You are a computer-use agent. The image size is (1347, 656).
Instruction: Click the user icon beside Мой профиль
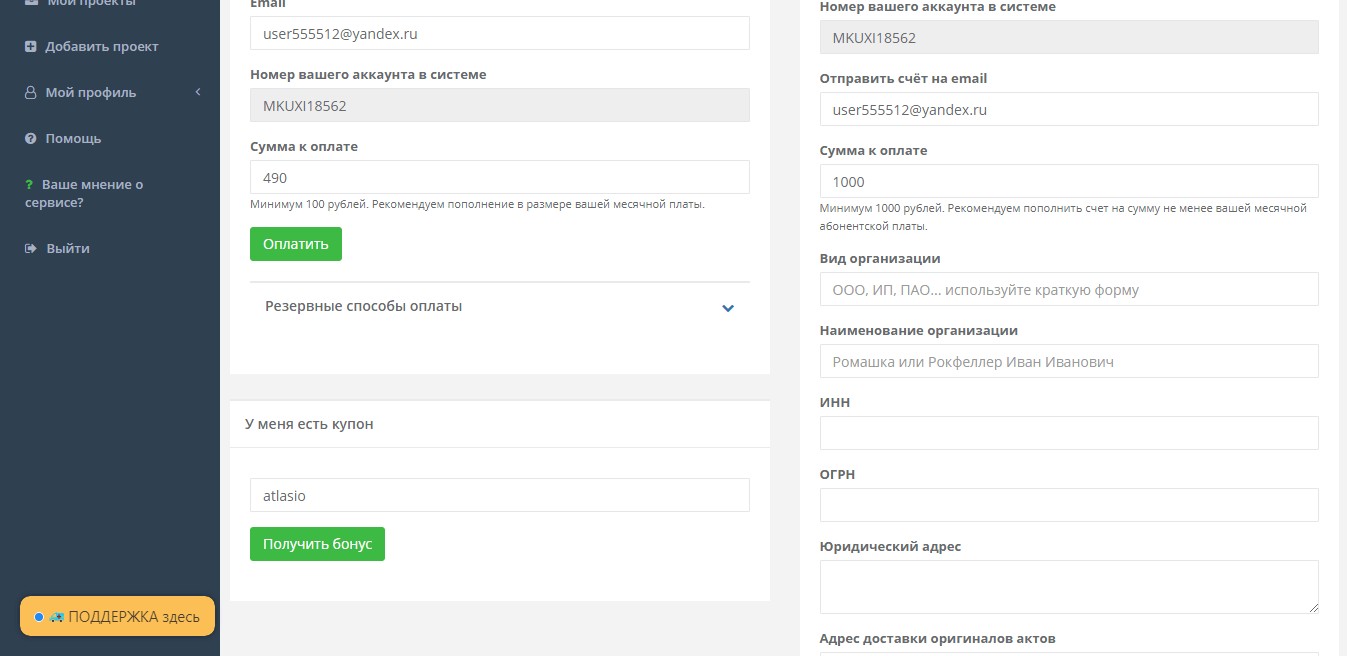[x=31, y=93]
